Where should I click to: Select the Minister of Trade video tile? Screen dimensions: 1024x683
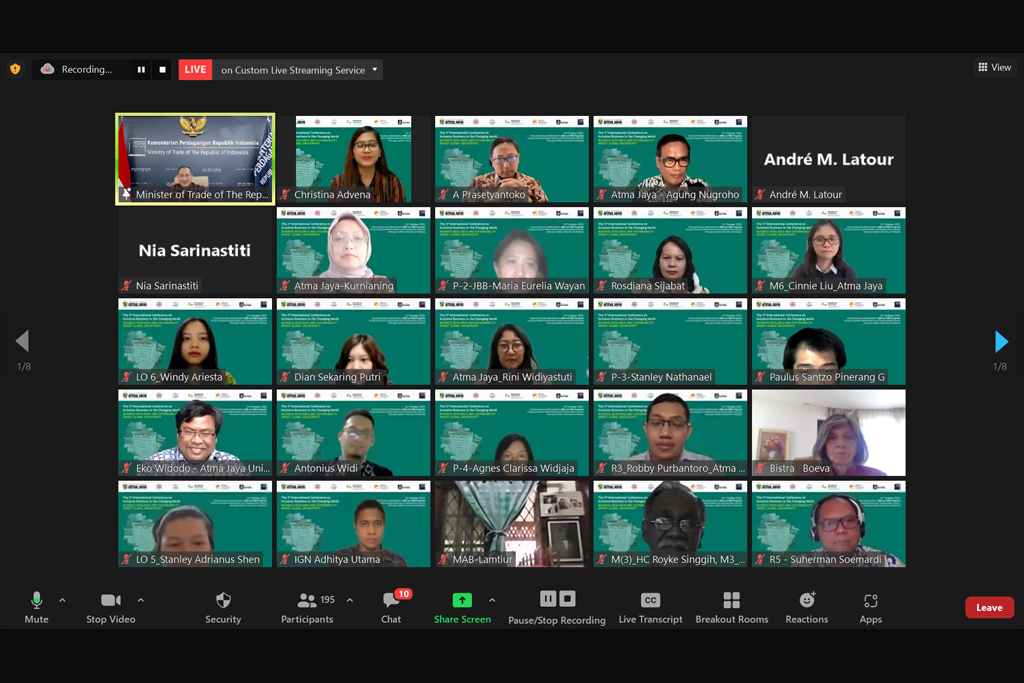[195, 160]
